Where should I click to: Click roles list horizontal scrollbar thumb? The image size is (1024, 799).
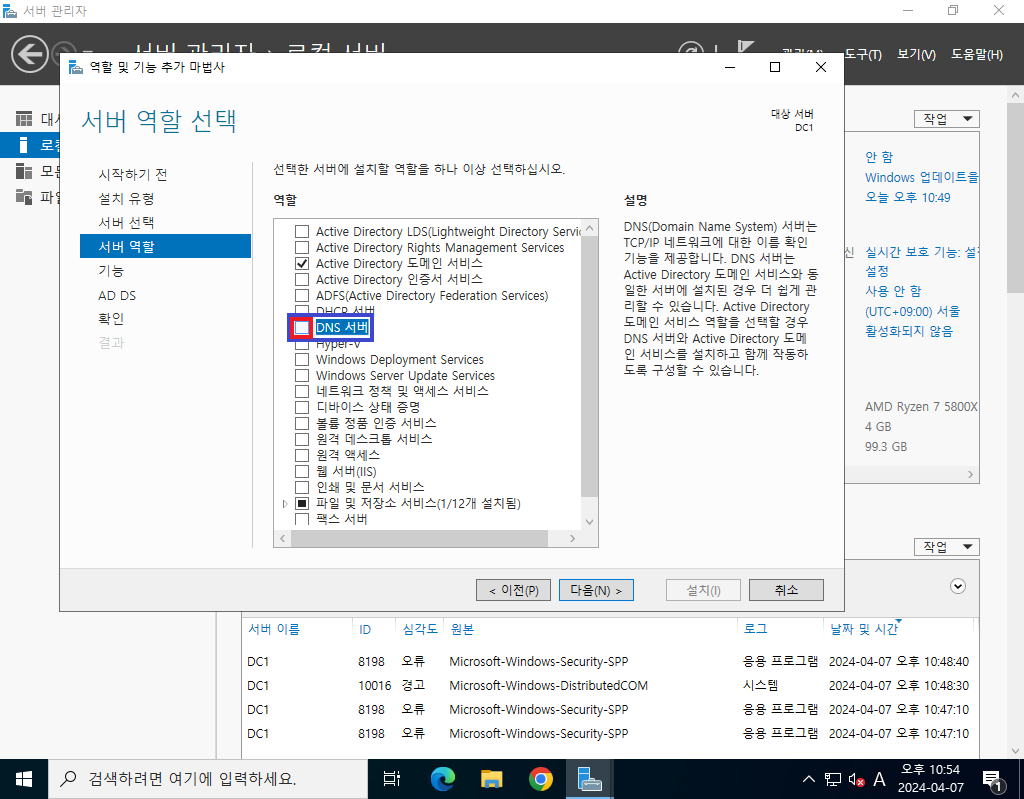pos(419,538)
